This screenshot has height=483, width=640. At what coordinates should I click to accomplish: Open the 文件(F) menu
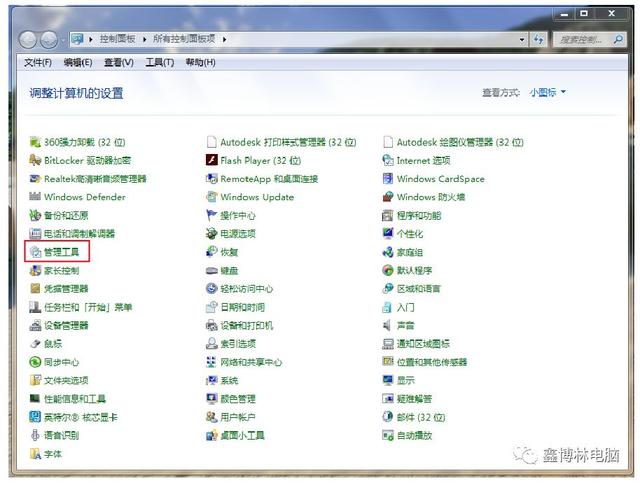[38, 62]
